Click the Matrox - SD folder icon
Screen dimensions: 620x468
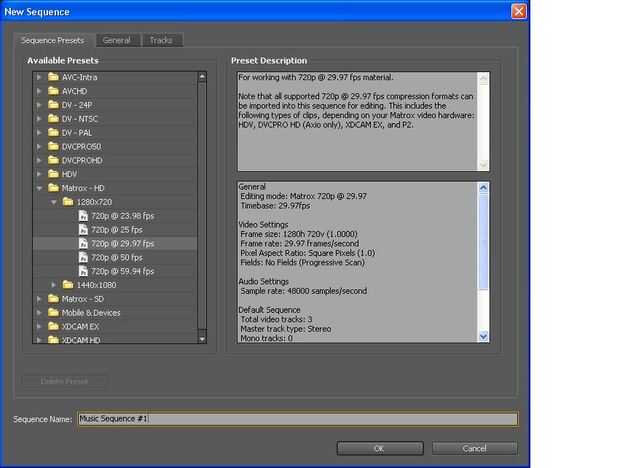coord(53,298)
